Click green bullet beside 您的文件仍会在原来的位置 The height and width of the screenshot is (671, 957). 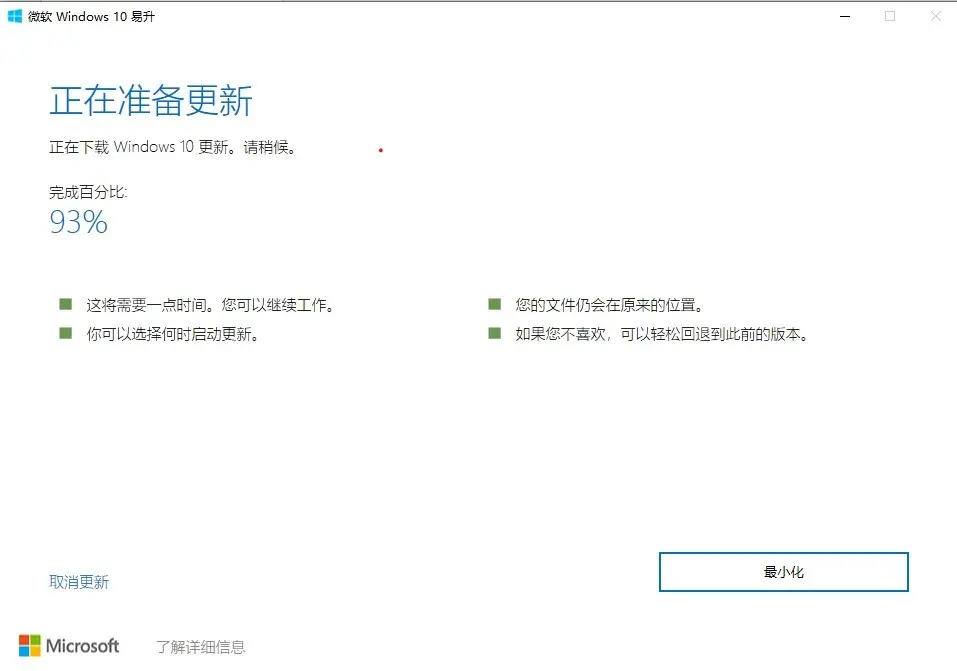click(494, 304)
